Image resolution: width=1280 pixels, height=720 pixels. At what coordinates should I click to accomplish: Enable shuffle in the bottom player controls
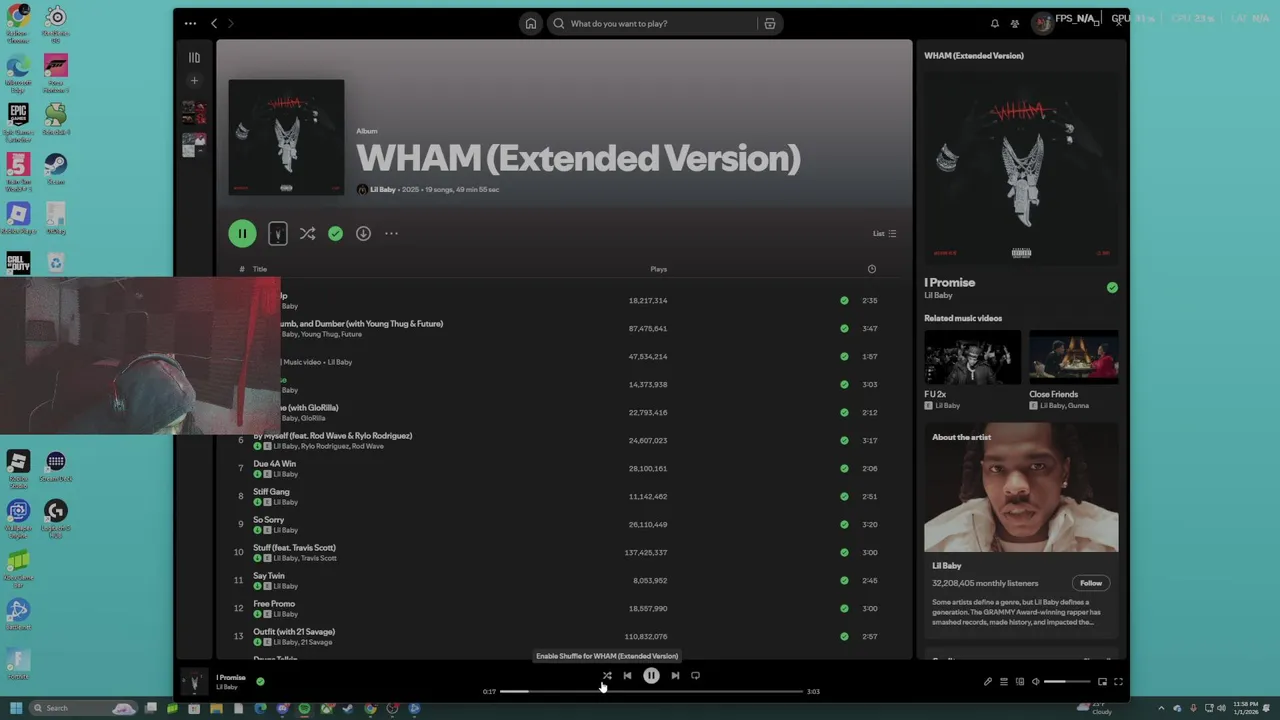pyautogui.click(x=607, y=676)
